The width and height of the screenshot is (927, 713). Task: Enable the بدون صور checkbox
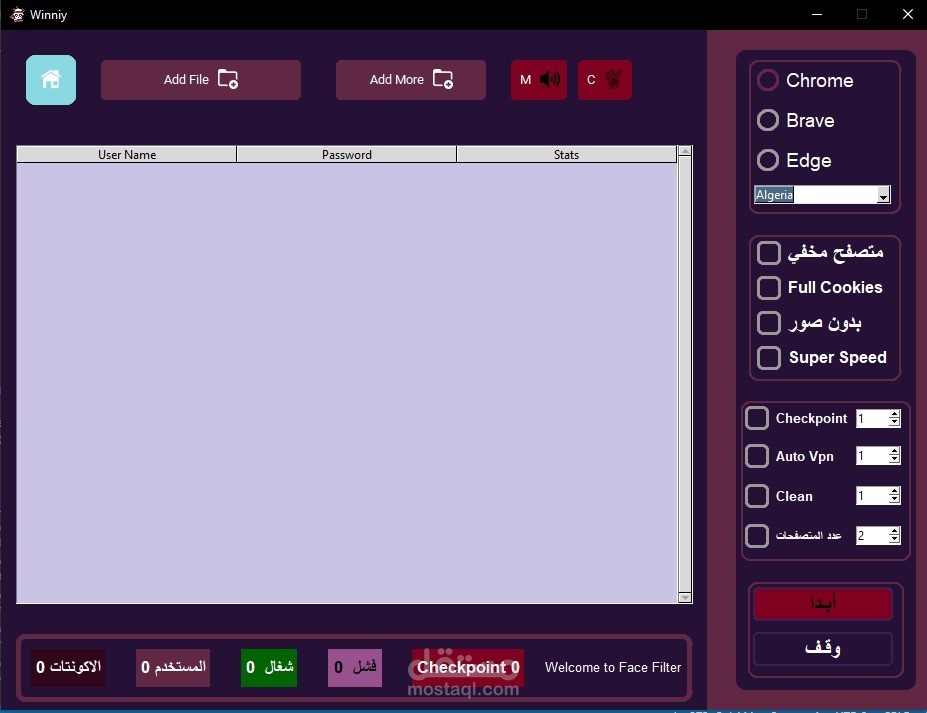coord(769,323)
